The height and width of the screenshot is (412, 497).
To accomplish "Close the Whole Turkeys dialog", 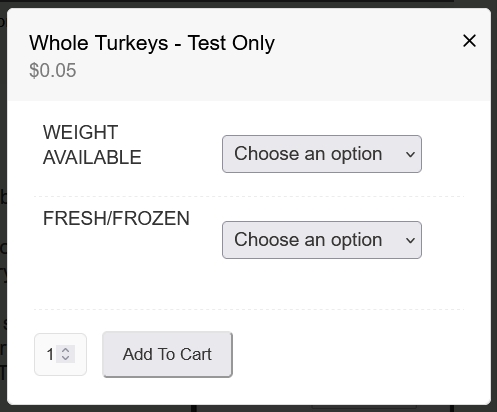I will tap(469, 41).
